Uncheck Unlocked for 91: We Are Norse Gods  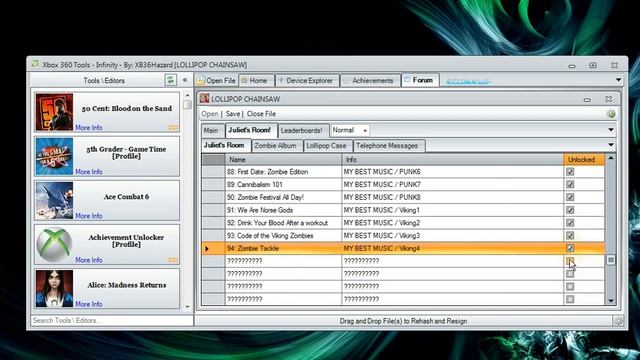(x=570, y=210)
